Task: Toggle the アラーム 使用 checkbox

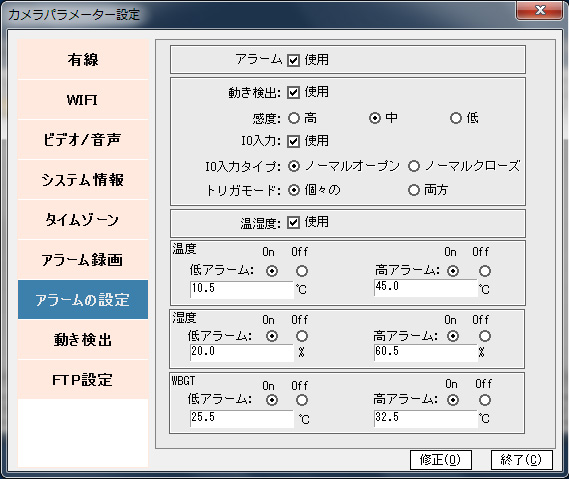Action: [x=293, y=60]
